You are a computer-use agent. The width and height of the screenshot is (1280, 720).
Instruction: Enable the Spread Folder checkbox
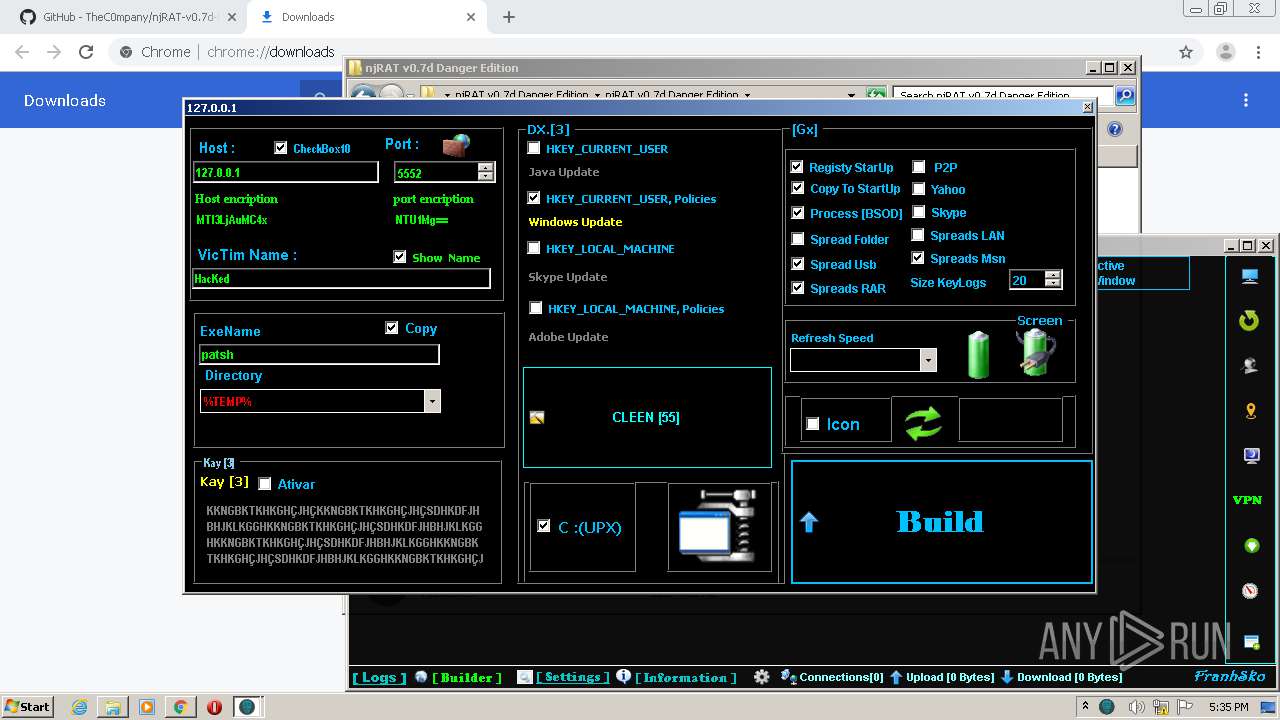point(798,239)
